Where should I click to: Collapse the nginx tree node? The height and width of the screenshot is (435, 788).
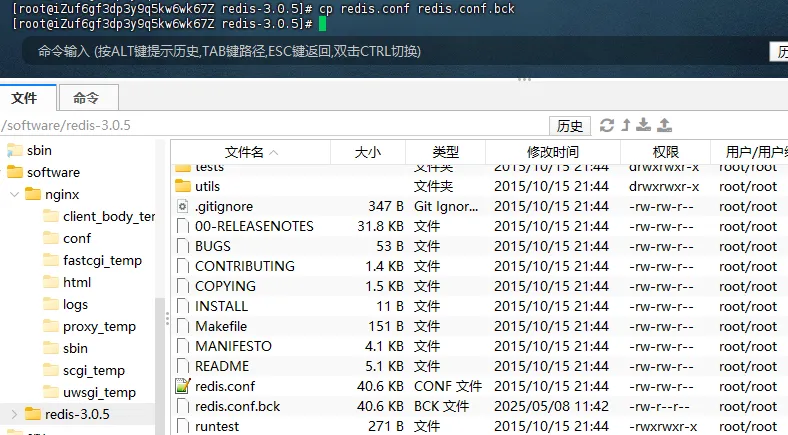[x=15, y=194]
